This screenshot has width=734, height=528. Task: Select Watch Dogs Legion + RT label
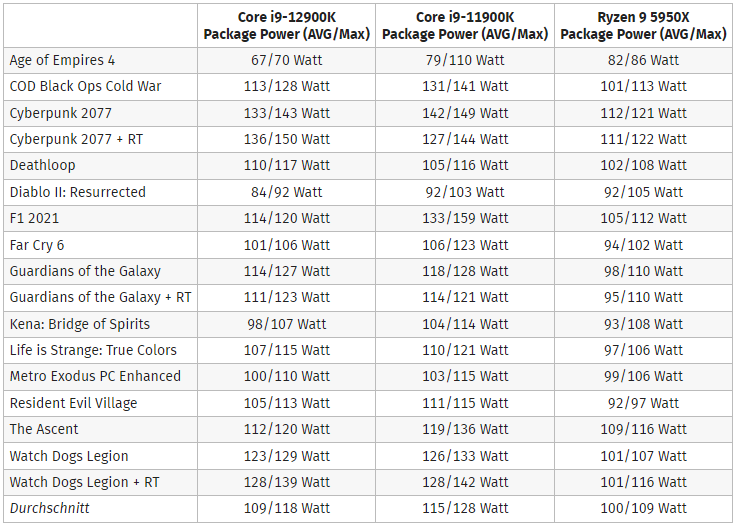(84, 483)
